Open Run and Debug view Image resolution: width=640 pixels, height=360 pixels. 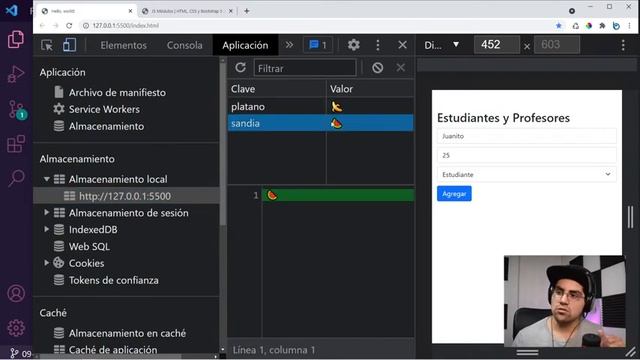tap(16, 74)
